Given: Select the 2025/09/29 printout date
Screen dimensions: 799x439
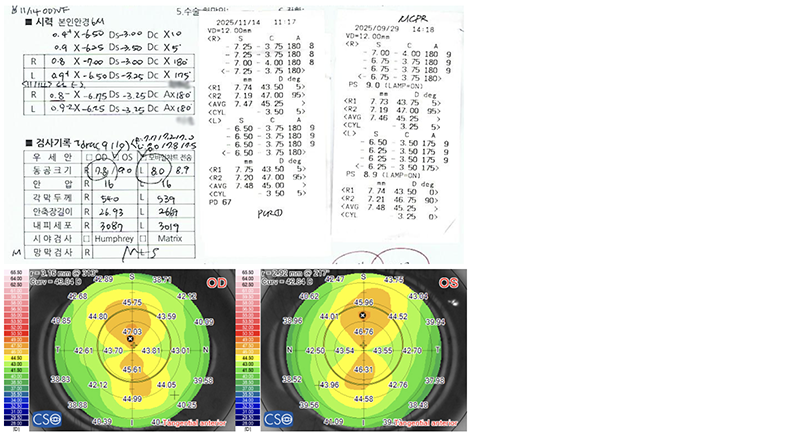Looking at the screenshot, I should [x=376, y=29].
